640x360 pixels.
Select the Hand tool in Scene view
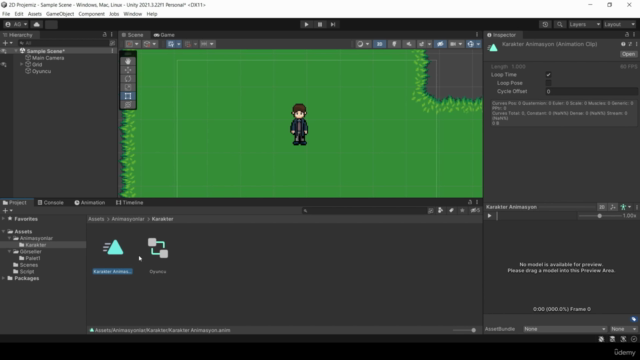[128, 61]
